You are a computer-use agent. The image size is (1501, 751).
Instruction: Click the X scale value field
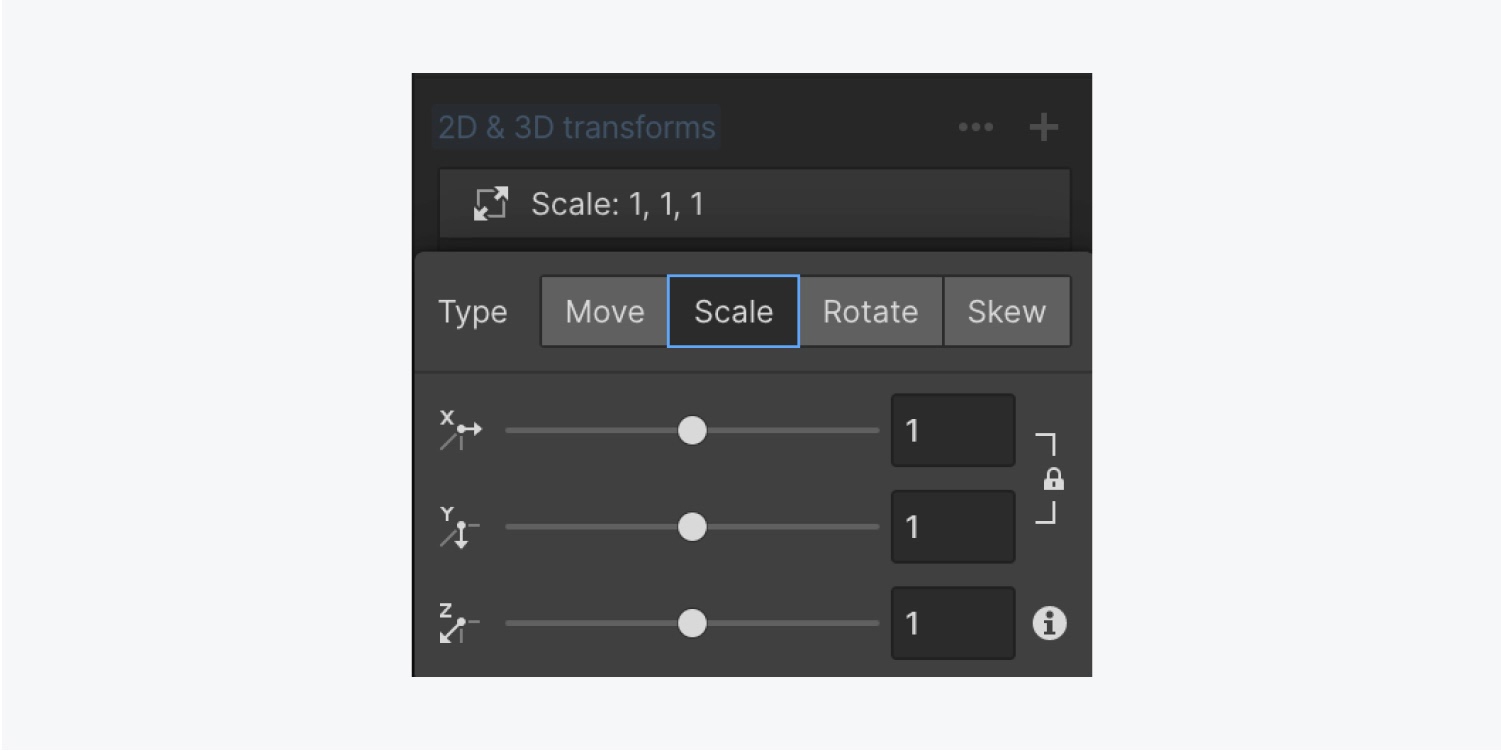point(952,430)
